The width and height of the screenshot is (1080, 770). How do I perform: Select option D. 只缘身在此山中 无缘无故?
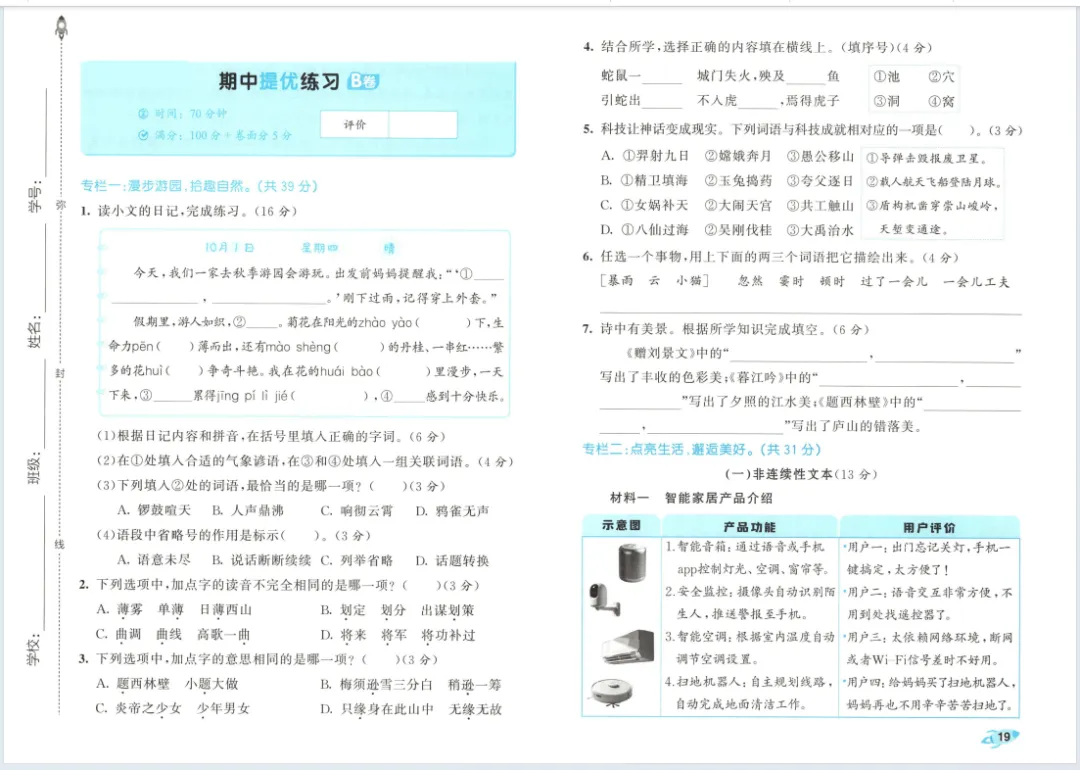(411, 709)
